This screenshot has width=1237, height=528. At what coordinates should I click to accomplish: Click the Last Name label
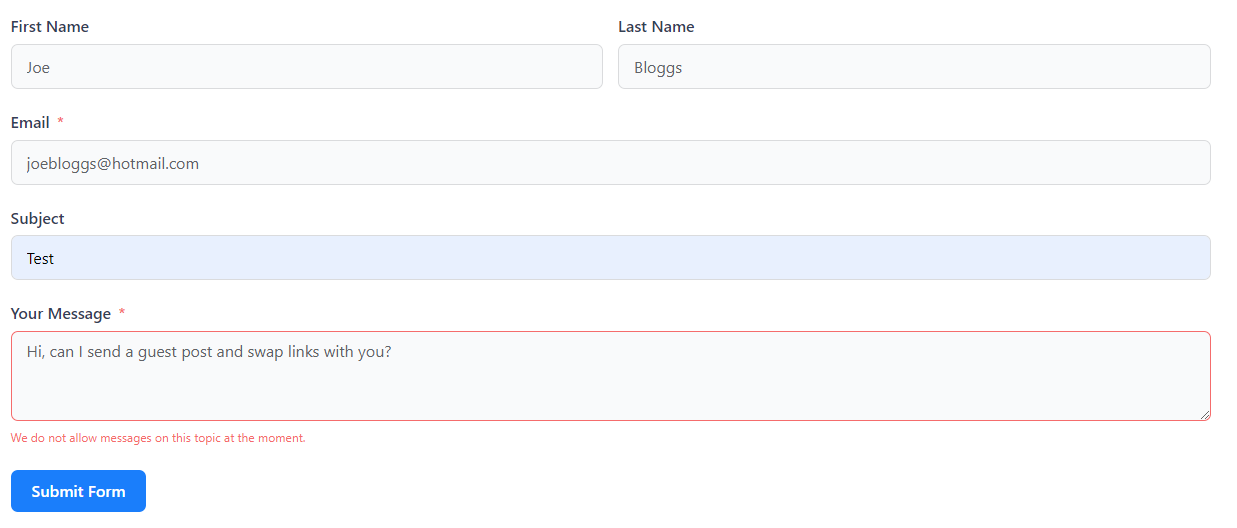point(656,27)
